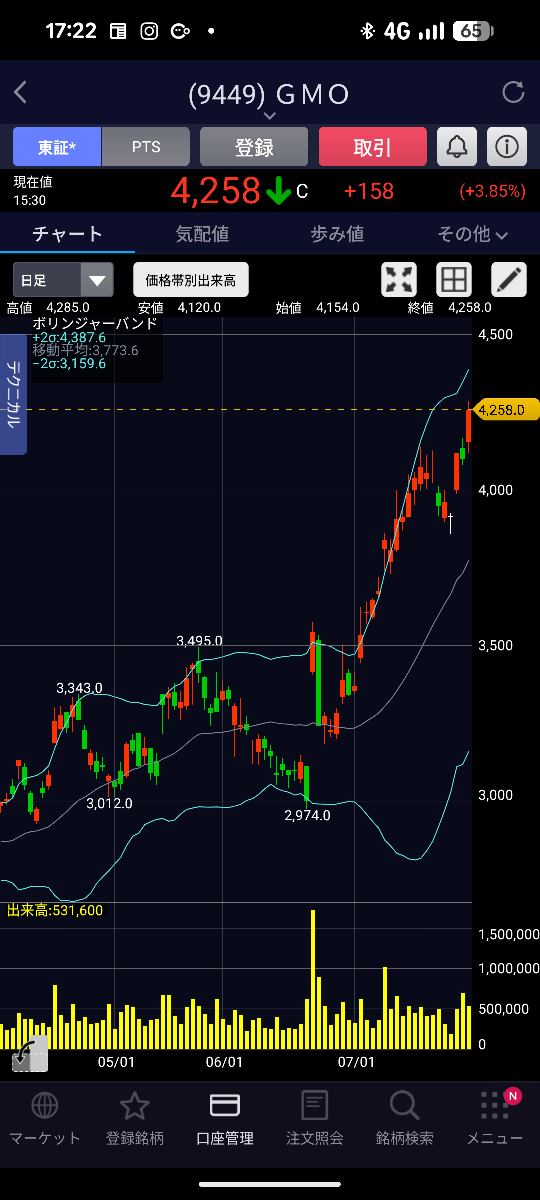
Task: Tap the 4,258.0 price tag on the axis
Action: click(507, 409)
